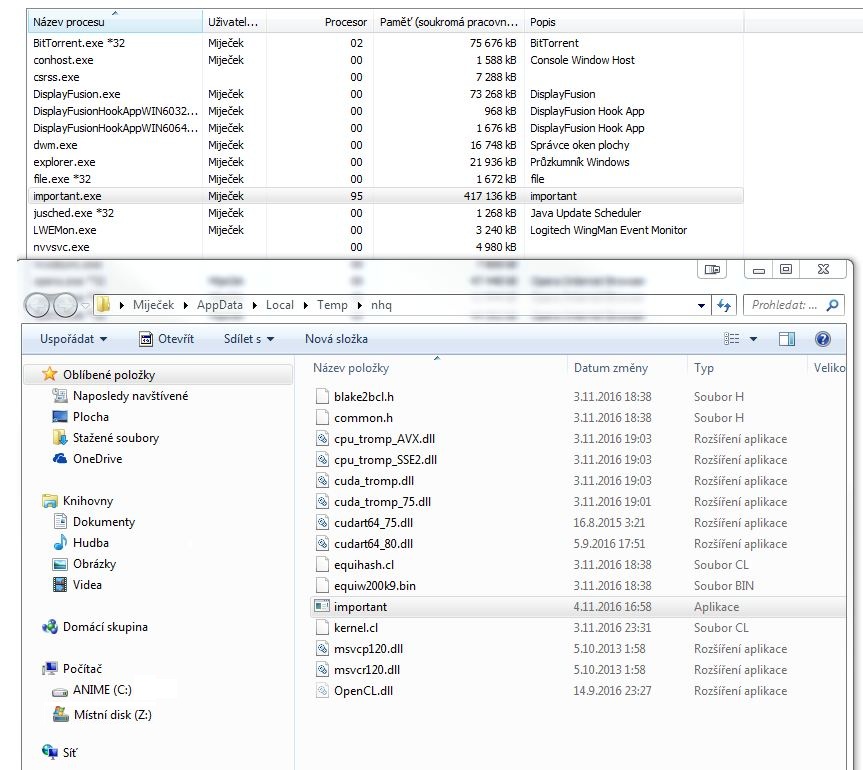Click the Videa film icon
Screen dimensions: 863x770
click(60, 585)
